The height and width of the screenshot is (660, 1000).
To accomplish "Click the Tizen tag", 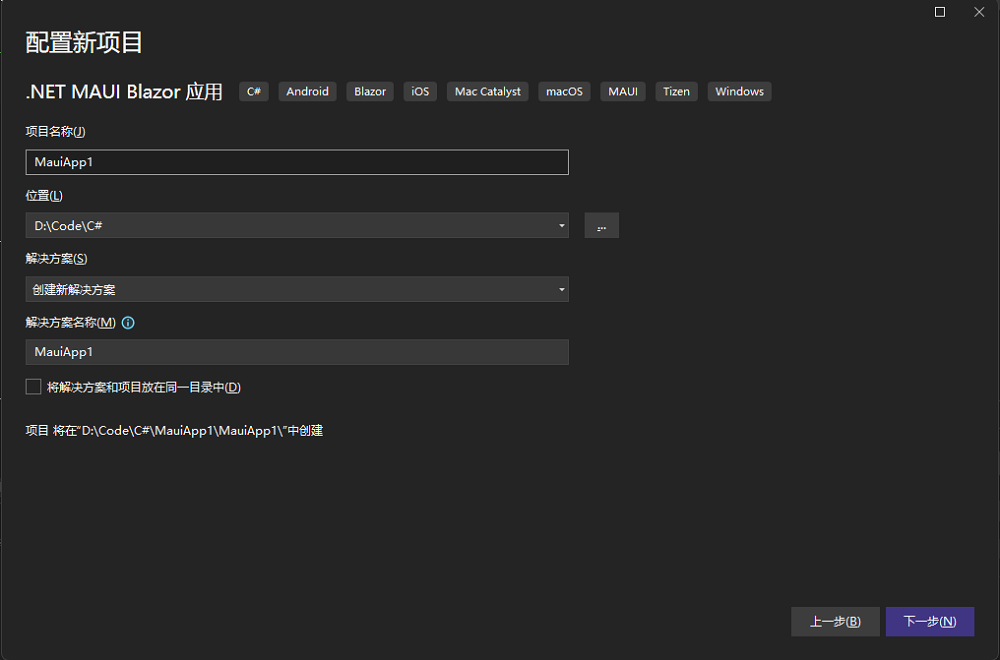I will point(676,91).
